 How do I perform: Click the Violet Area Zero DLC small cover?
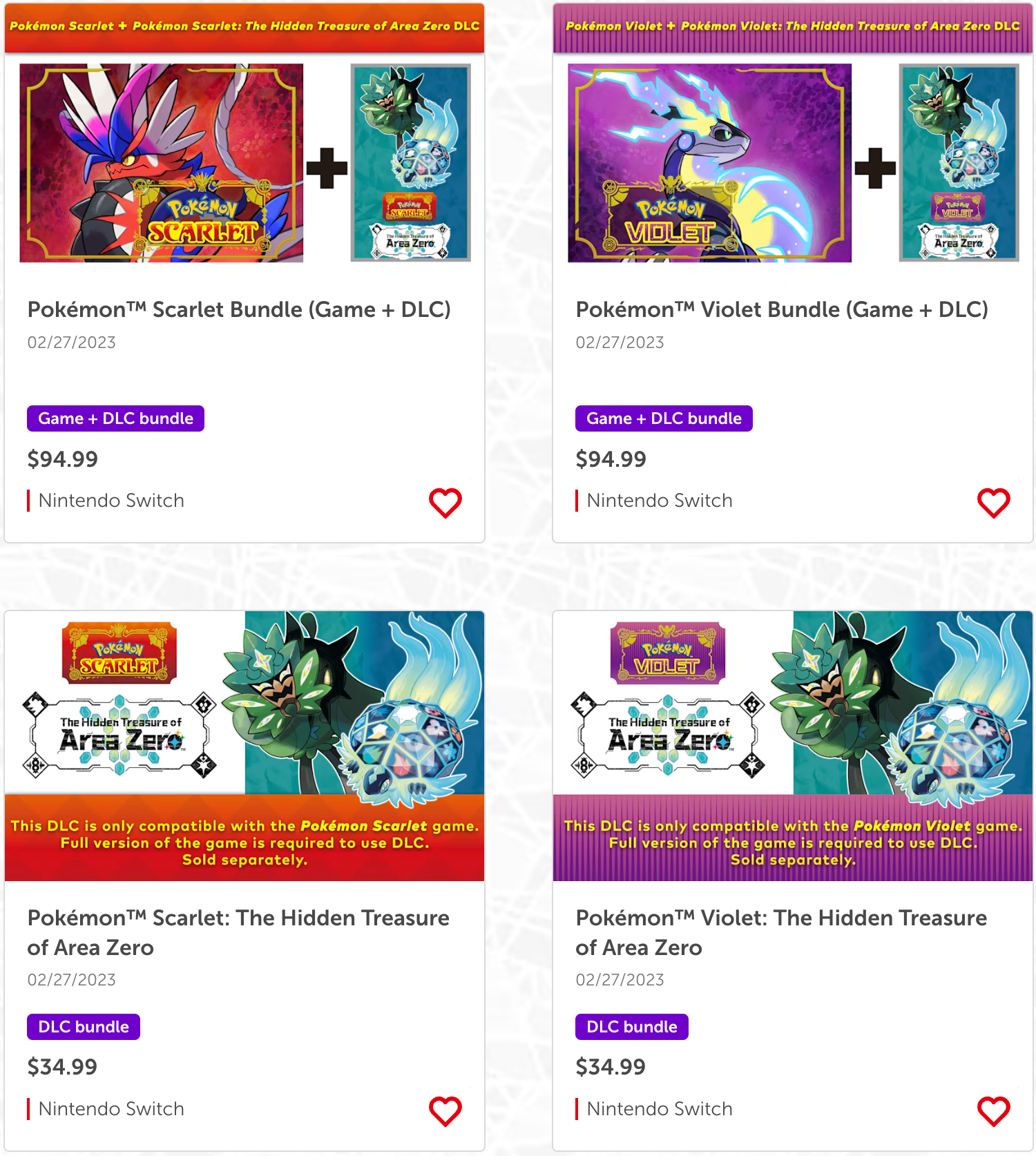coord(959,163)
